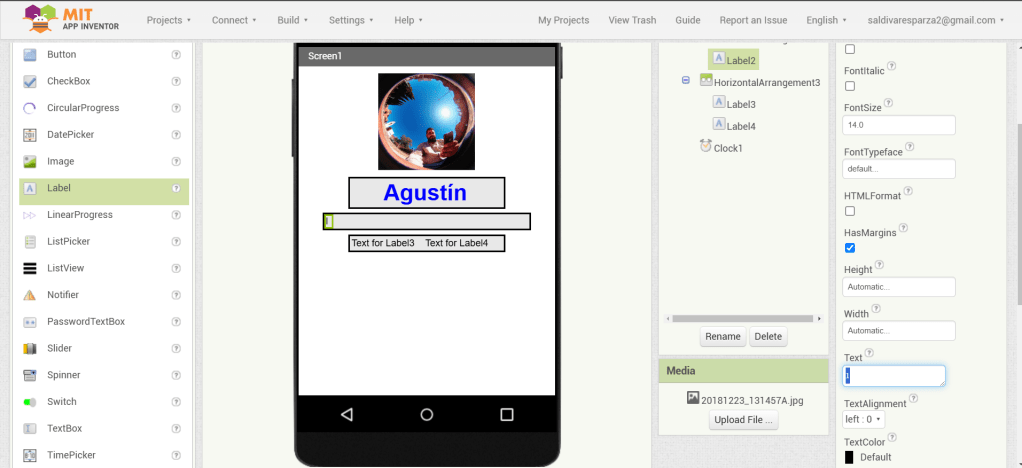The width and height of the screenshot is (1022, 468).
Task: Open the FontTypeface dropdown
Action: point(899,169)
